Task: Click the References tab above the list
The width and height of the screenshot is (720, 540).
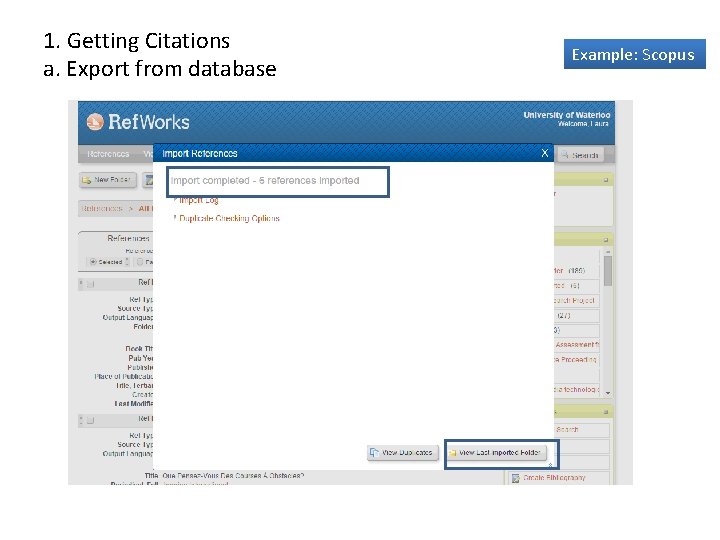Action: pos(128,238)
